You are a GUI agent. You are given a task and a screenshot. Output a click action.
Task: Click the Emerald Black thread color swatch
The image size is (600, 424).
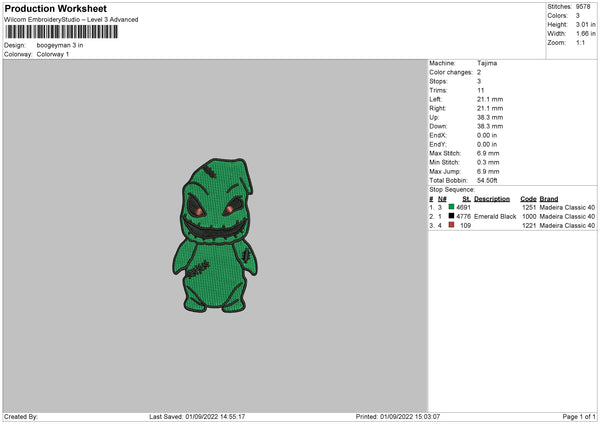(x=452, y=216)
